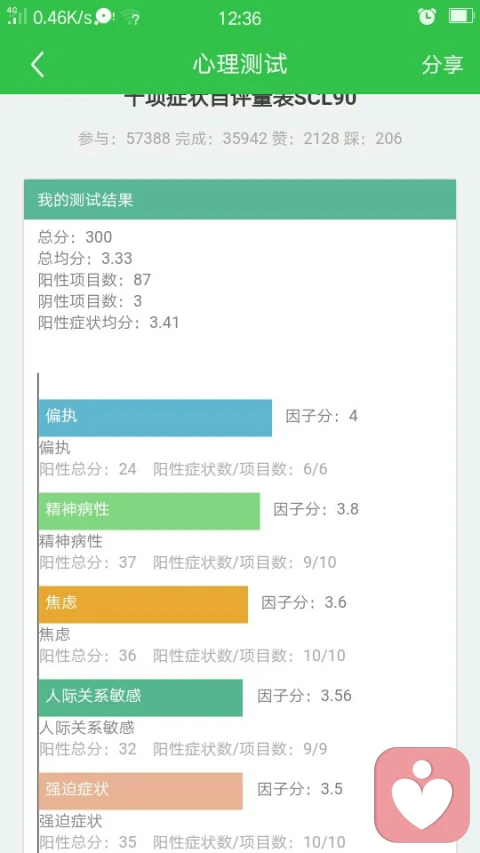Tap the Wi-Fi status icon
Screen dimensions: 480x853
click(130, 17)
